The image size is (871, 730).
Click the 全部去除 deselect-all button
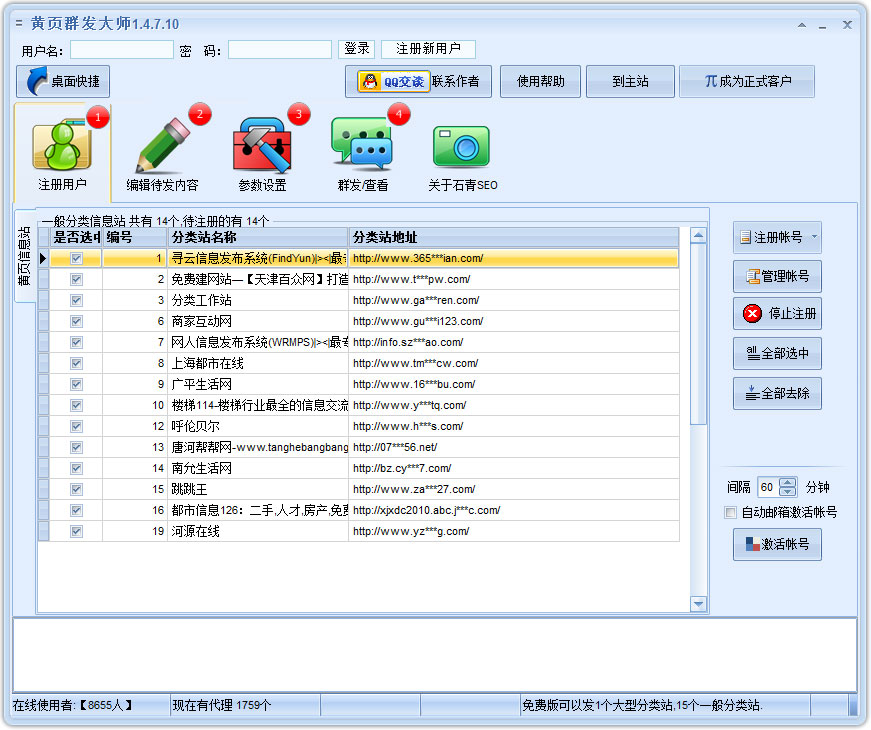tap(777, 393)
